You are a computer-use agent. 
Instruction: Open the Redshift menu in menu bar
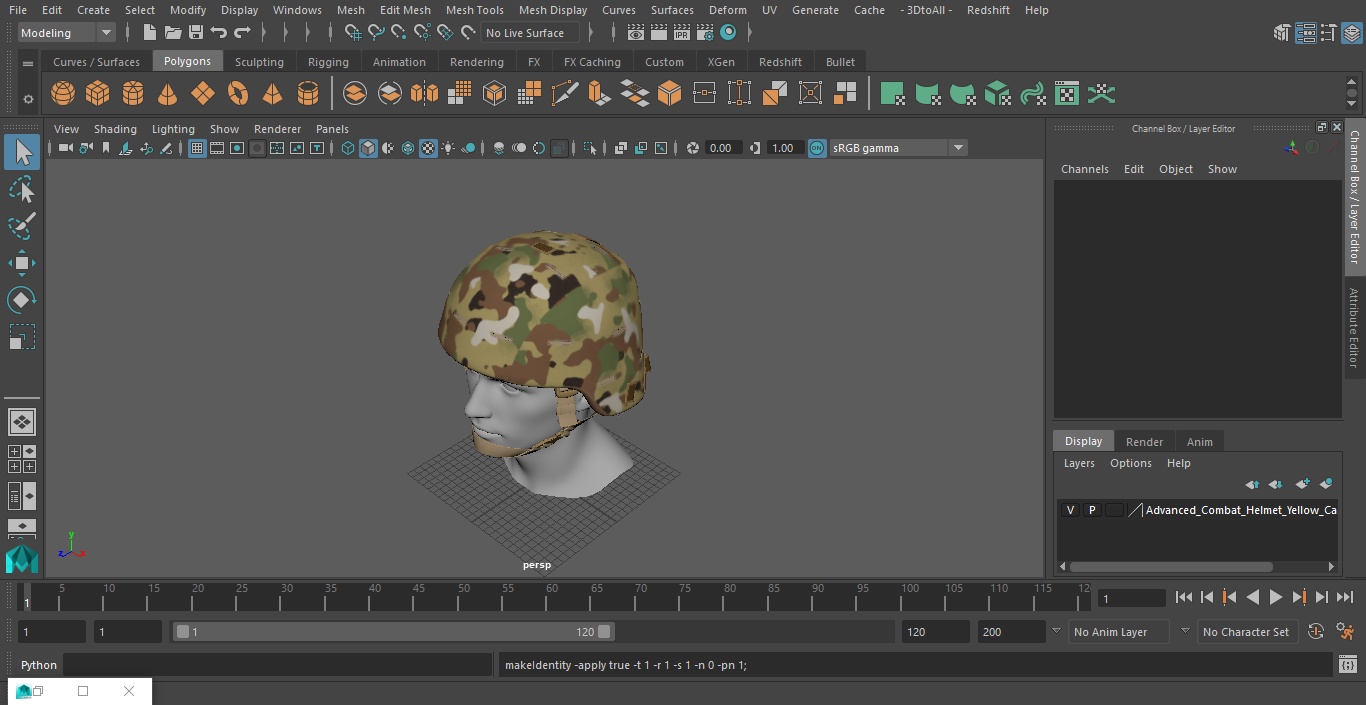(988, 10)
